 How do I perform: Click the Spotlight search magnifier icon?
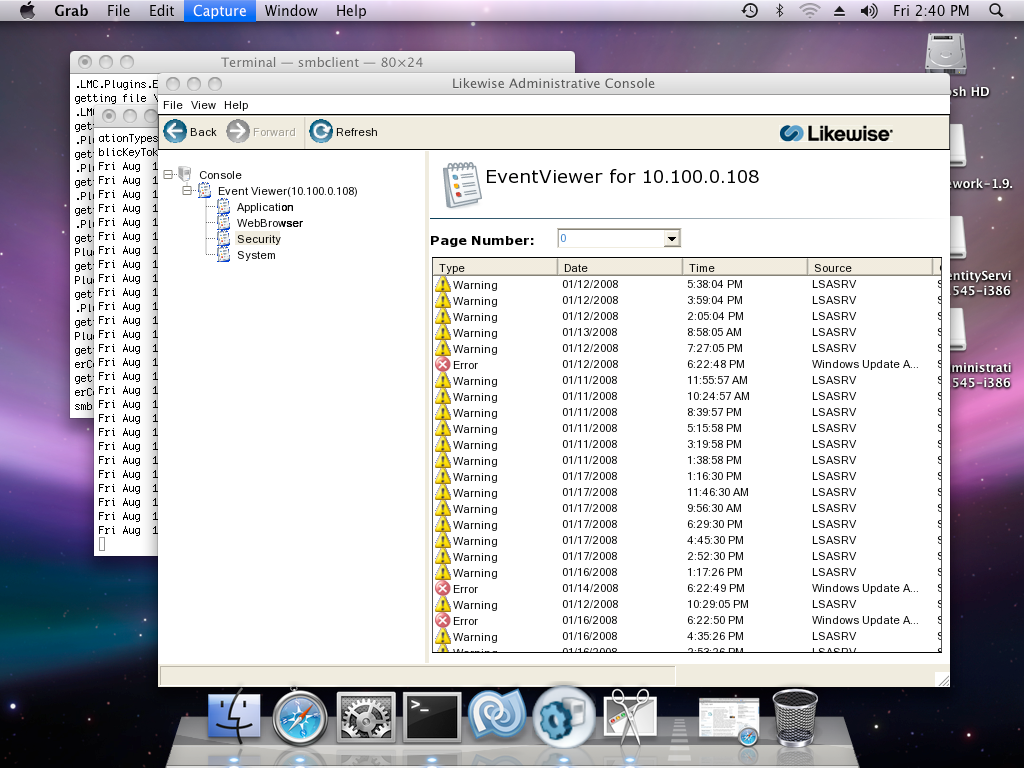(995, 11)
